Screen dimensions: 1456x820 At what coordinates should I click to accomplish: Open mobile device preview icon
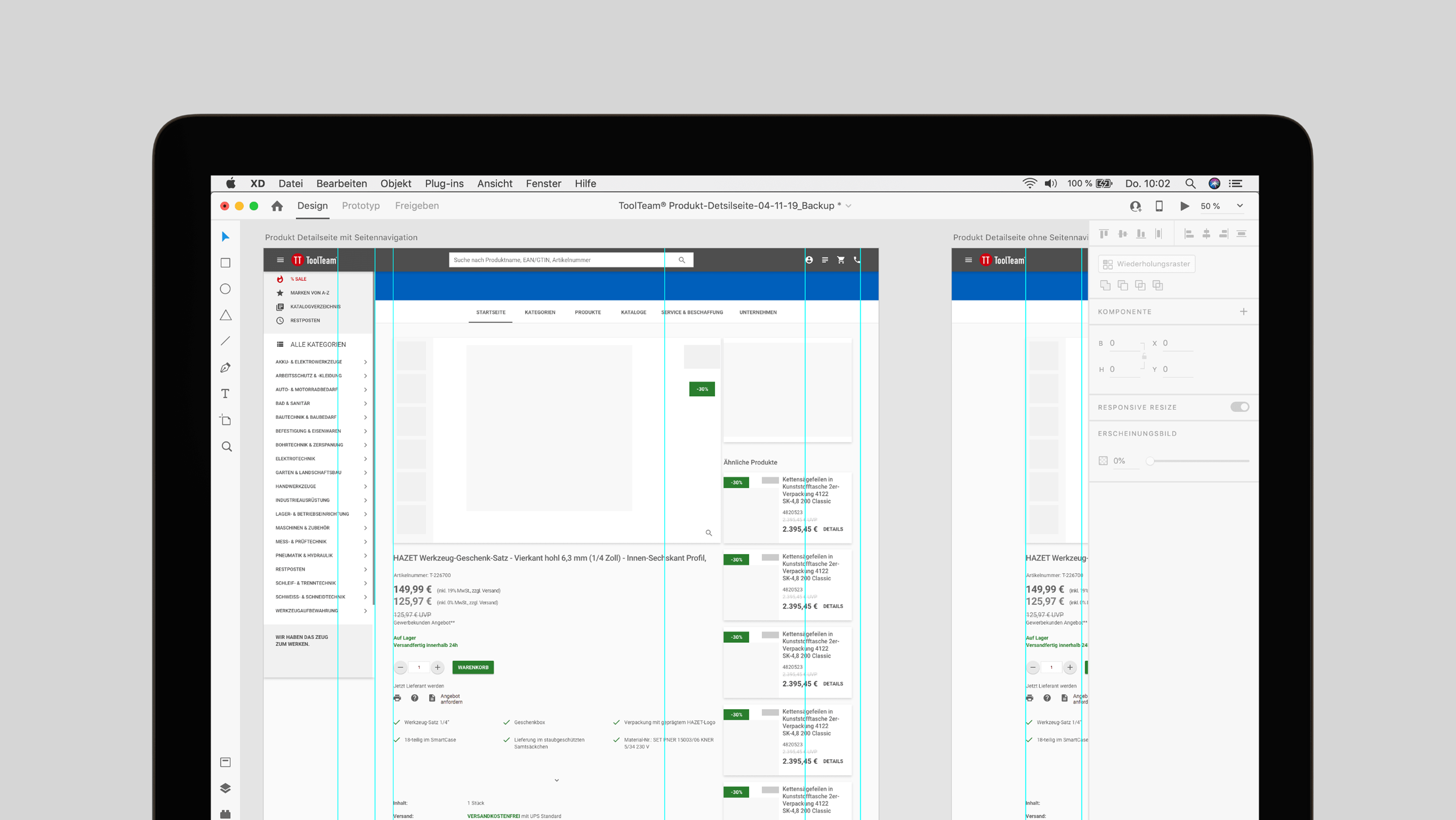click(x=1159, y=206)
